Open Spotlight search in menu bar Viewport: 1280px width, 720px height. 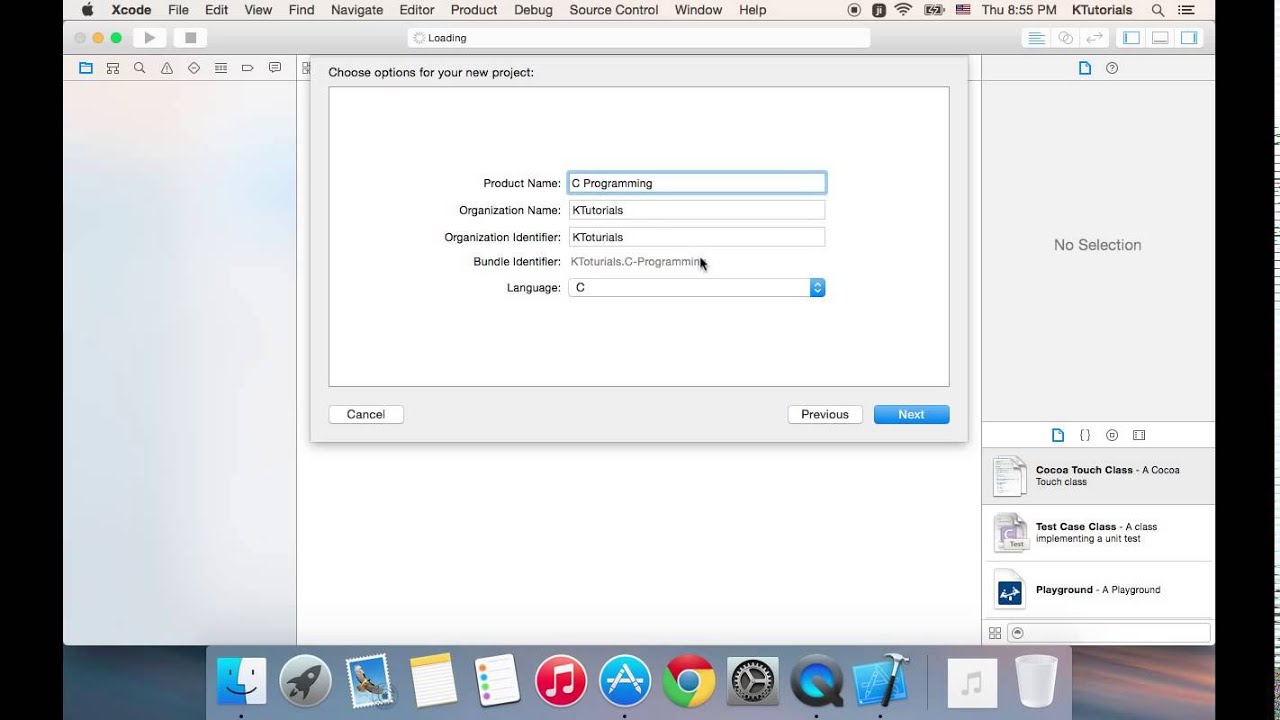click(1158, 10)
